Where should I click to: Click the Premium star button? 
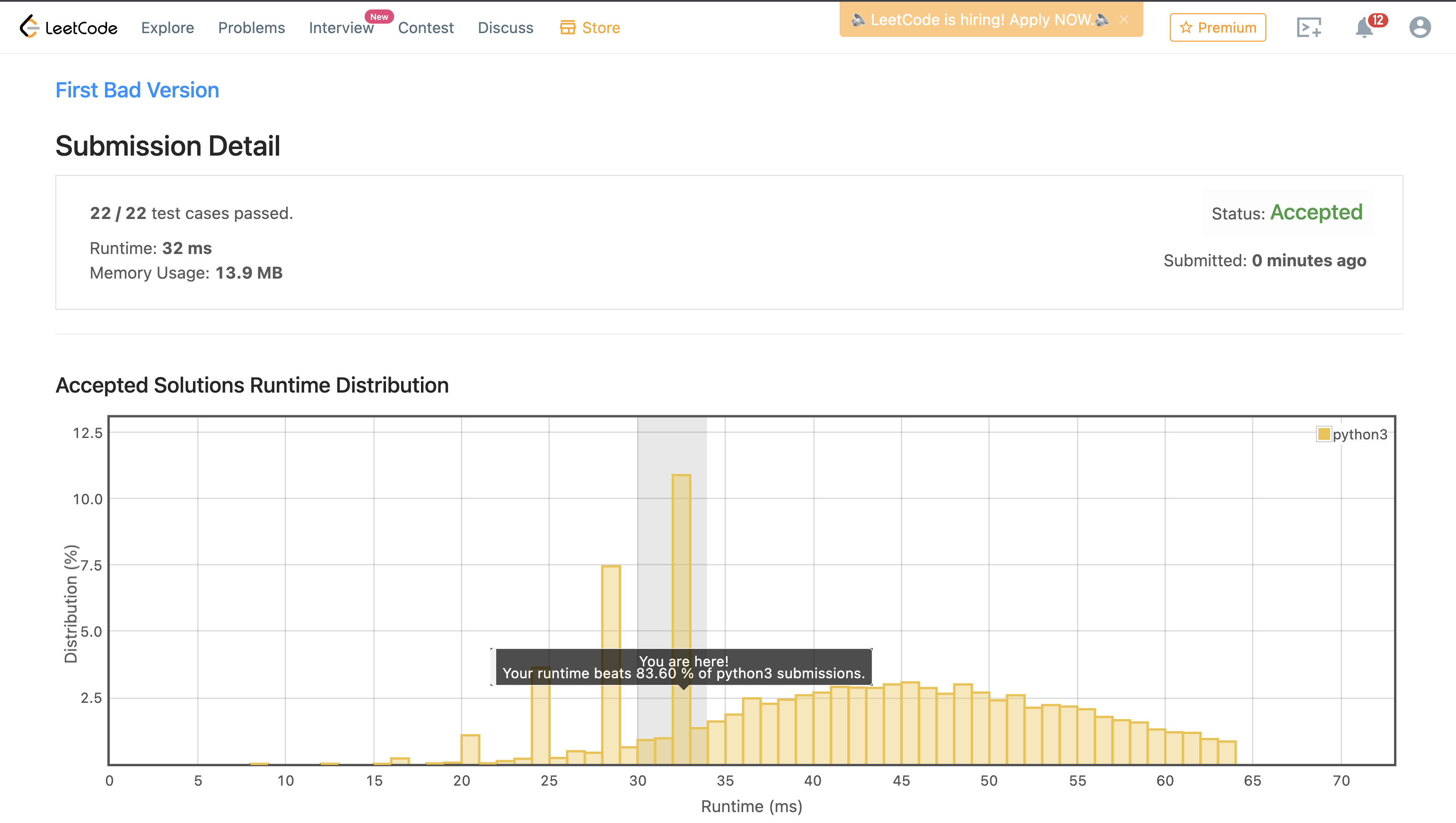tap(1218, 27)
